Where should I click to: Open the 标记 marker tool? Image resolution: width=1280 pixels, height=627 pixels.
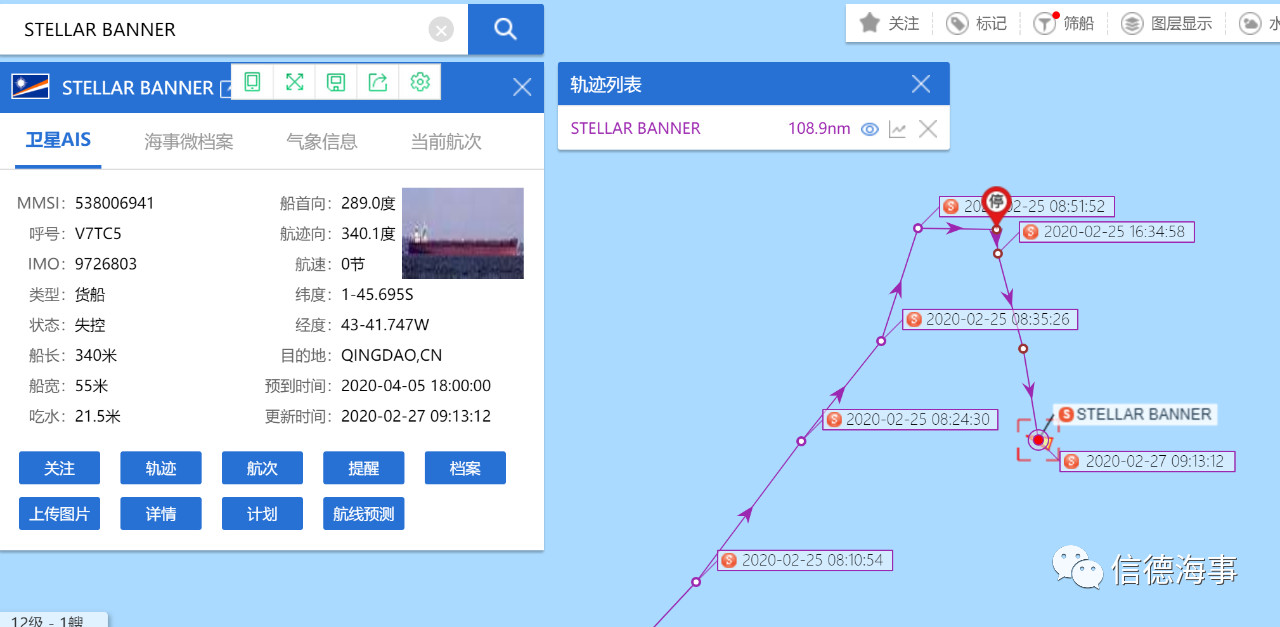(x=977, y=23)
